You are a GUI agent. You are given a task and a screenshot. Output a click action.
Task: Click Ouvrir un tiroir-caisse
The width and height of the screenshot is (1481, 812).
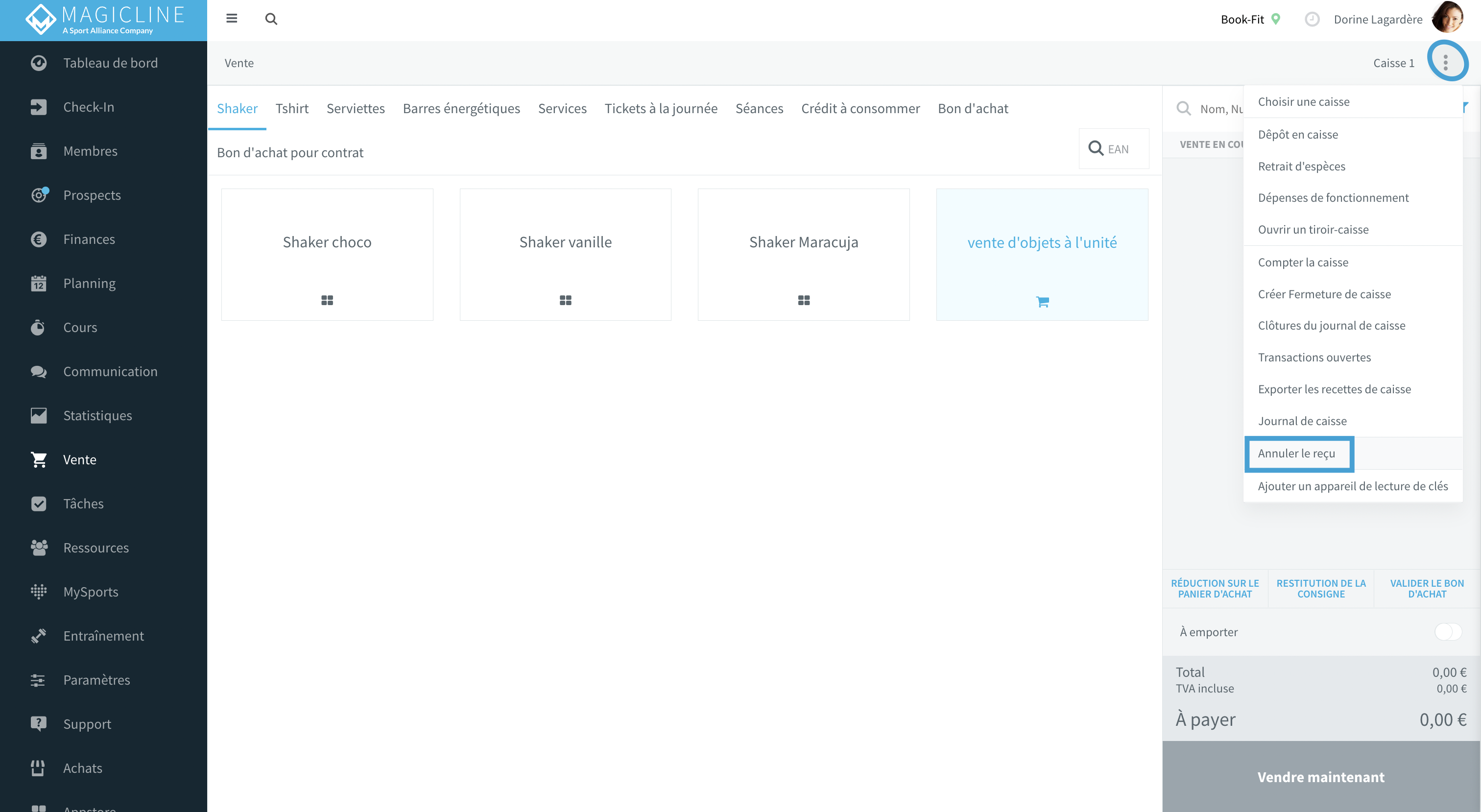coord(1353,230)
